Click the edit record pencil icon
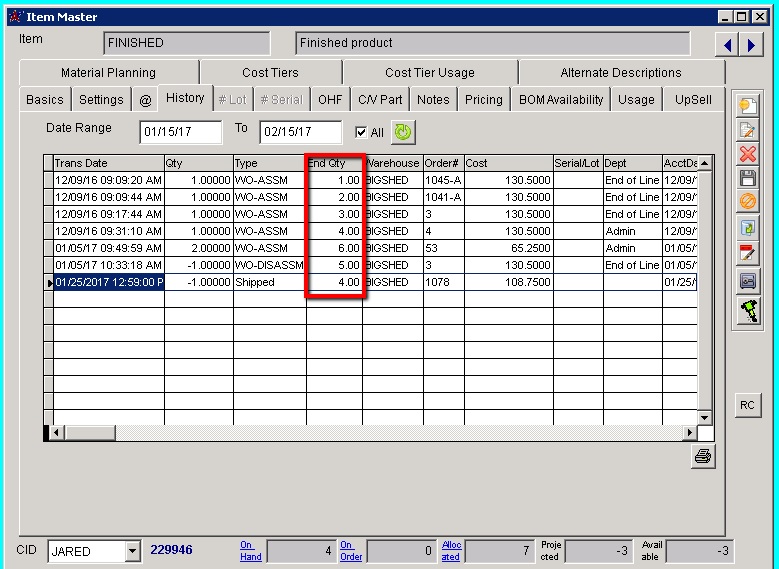The image size is (779, 569). click(747, 130)
